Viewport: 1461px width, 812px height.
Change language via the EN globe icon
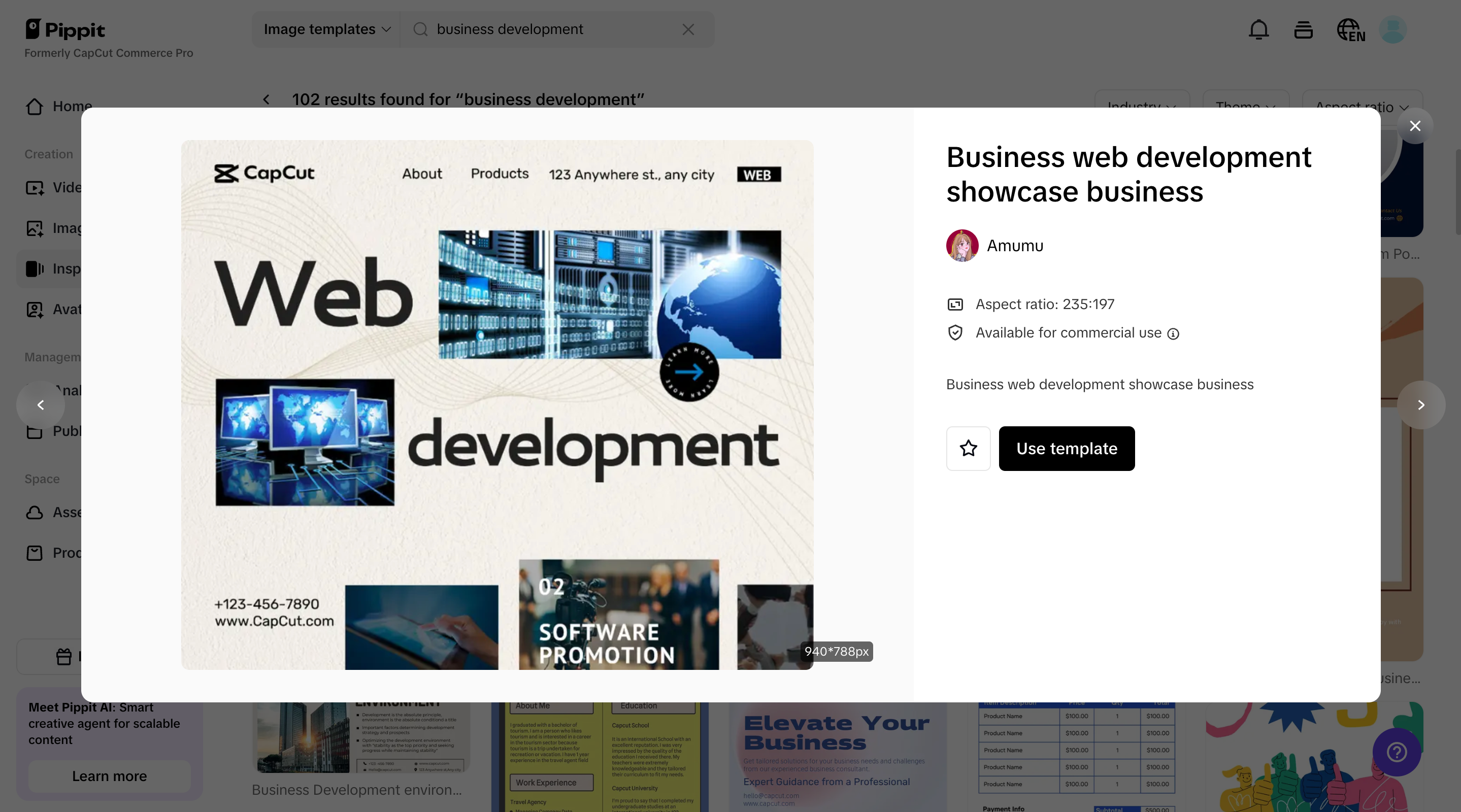tap(1350, 29)
